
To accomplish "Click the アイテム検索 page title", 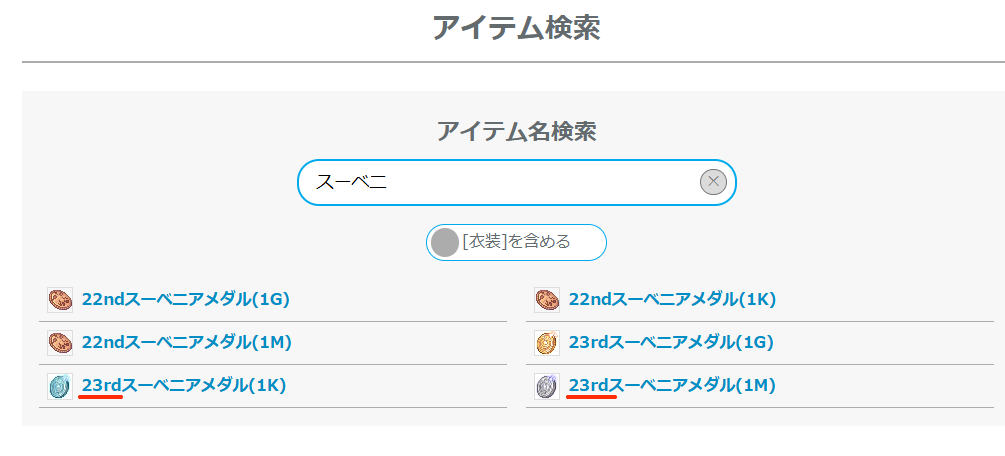I will point(516,28).
